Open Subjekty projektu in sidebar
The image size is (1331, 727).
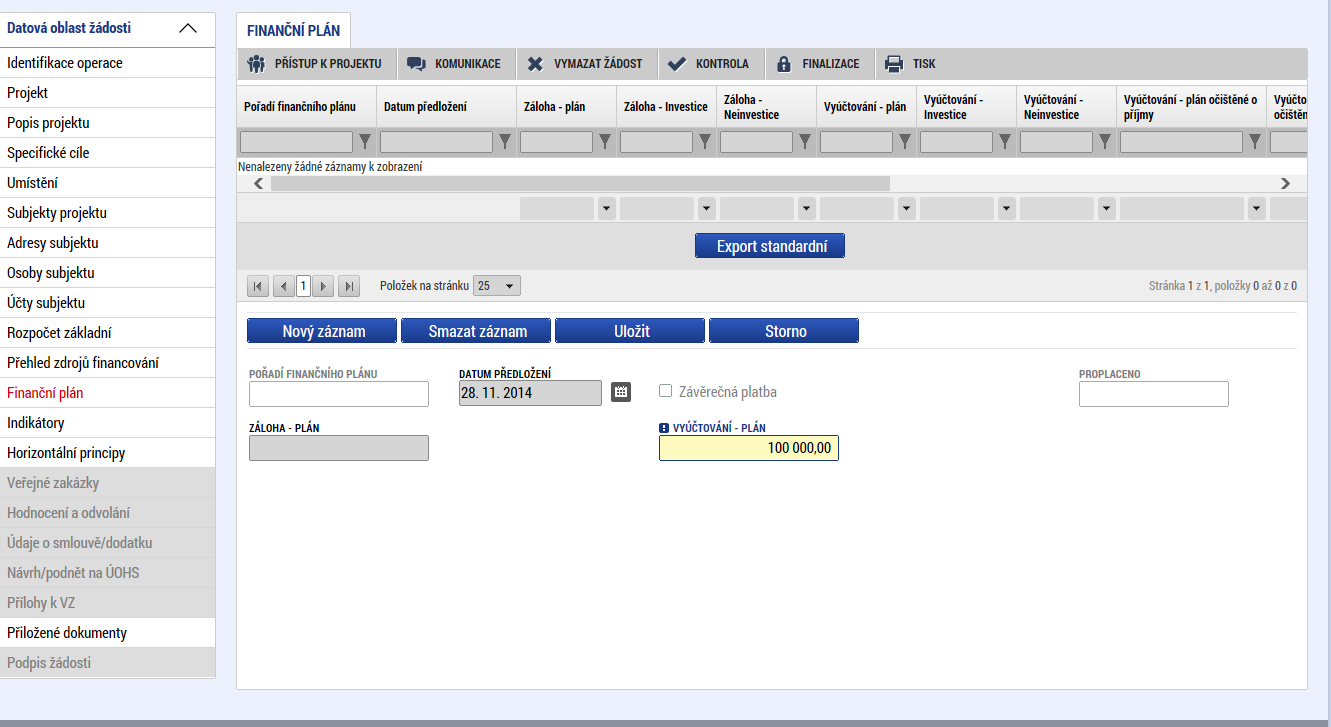107,213
